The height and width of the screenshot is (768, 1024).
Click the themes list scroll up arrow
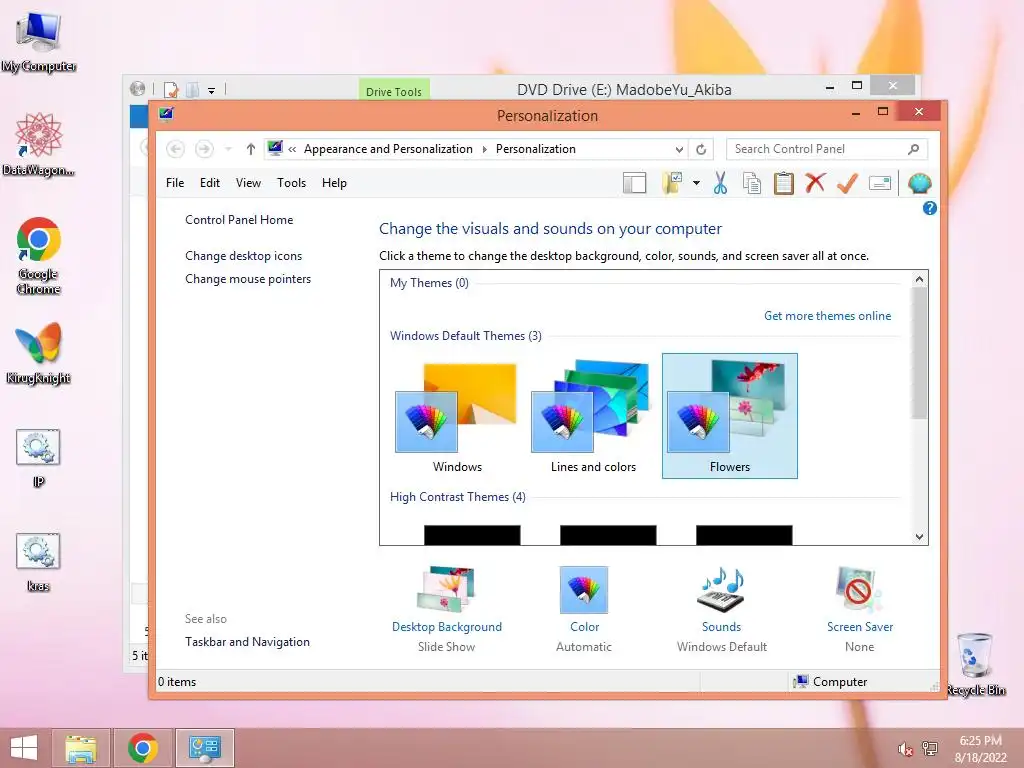pos(920,280)
